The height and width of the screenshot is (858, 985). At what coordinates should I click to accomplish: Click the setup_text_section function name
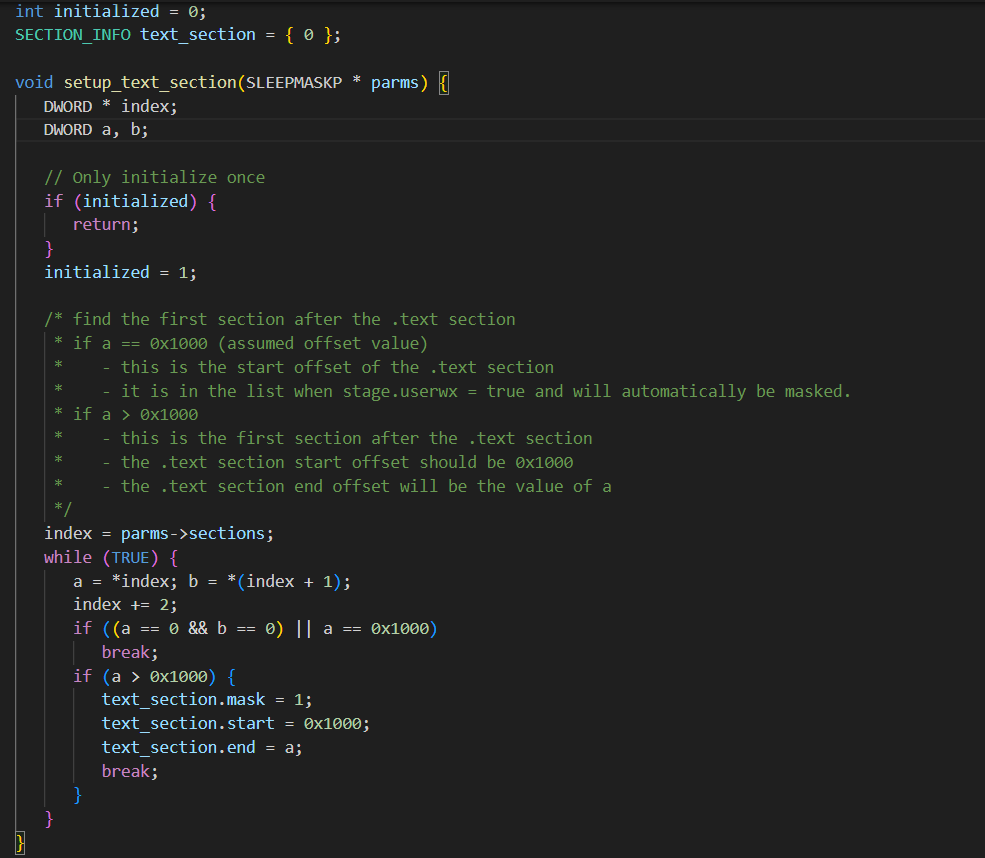(150, 83)
